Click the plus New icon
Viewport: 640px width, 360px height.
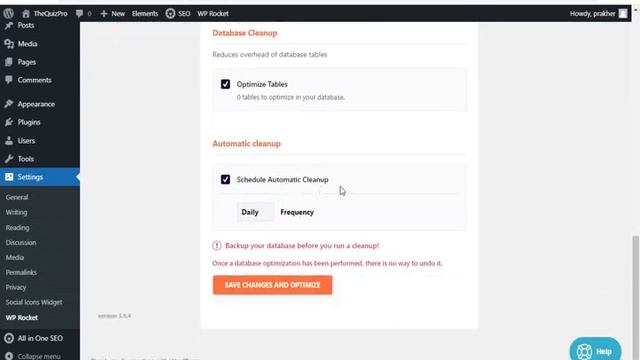pyautogui.click(x=104, y=13)
